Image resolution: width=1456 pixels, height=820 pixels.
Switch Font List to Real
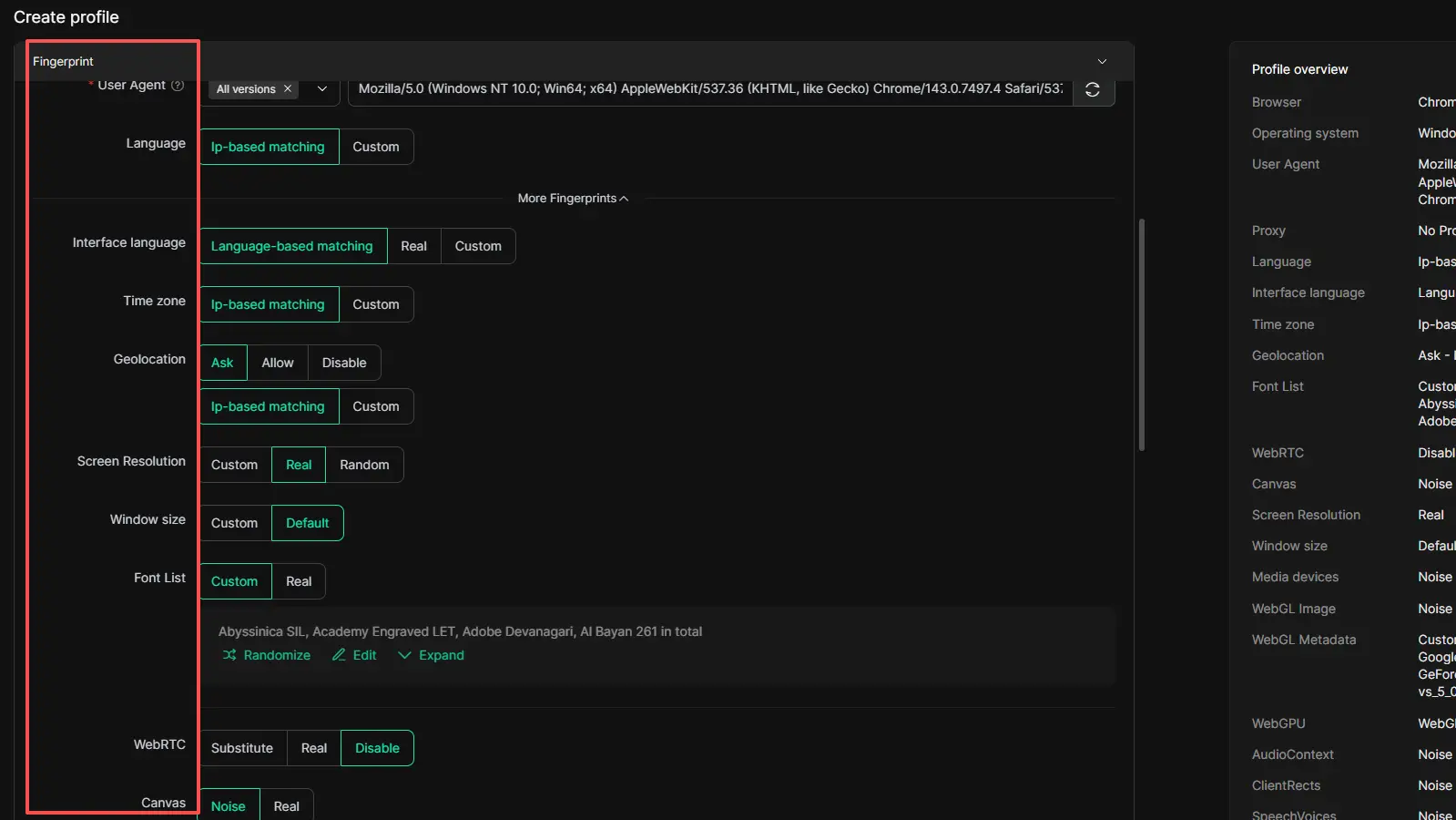click(x=298, y=581)
